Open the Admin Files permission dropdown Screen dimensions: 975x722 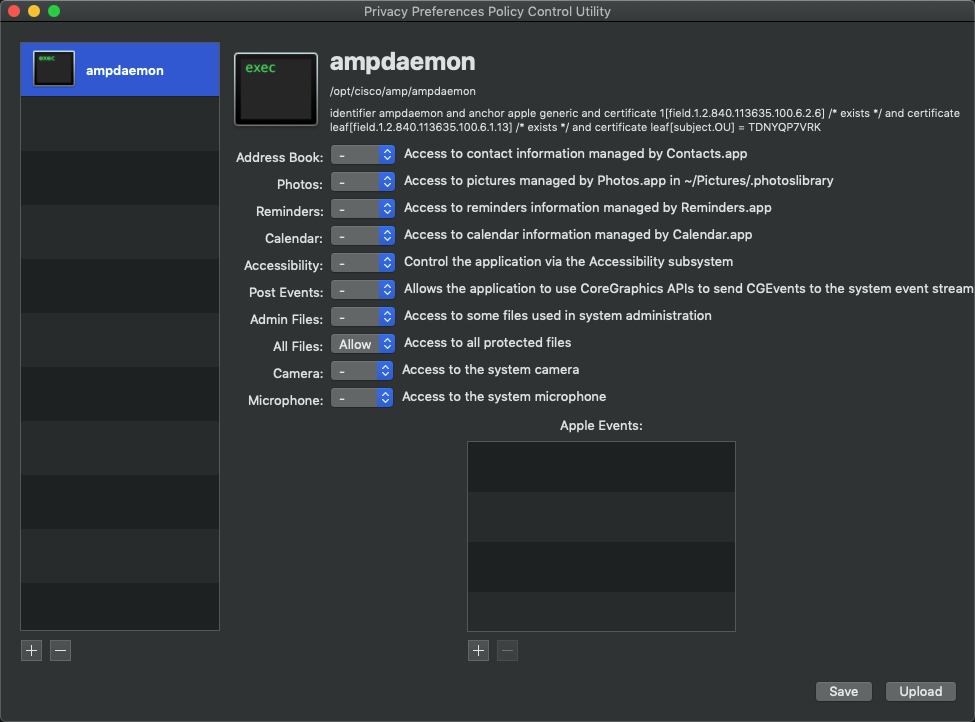363,317
